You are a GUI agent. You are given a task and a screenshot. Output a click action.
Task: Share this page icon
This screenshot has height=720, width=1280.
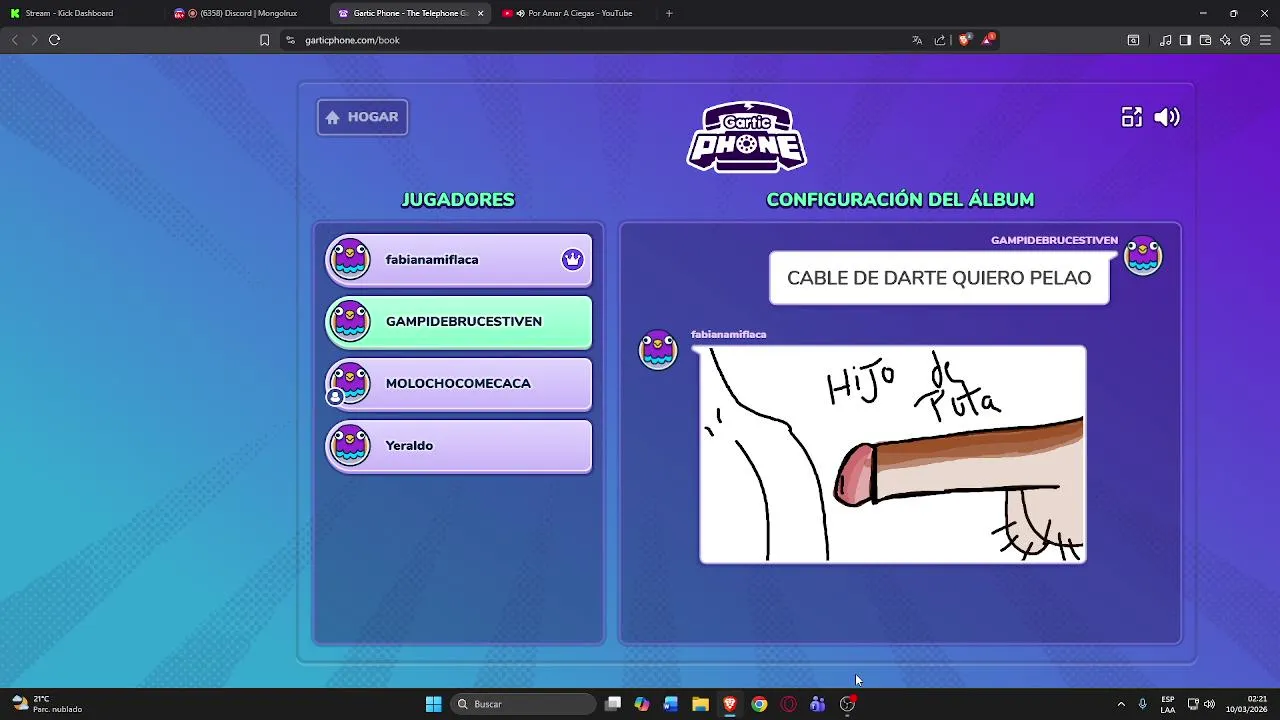[x=940, y=40]
